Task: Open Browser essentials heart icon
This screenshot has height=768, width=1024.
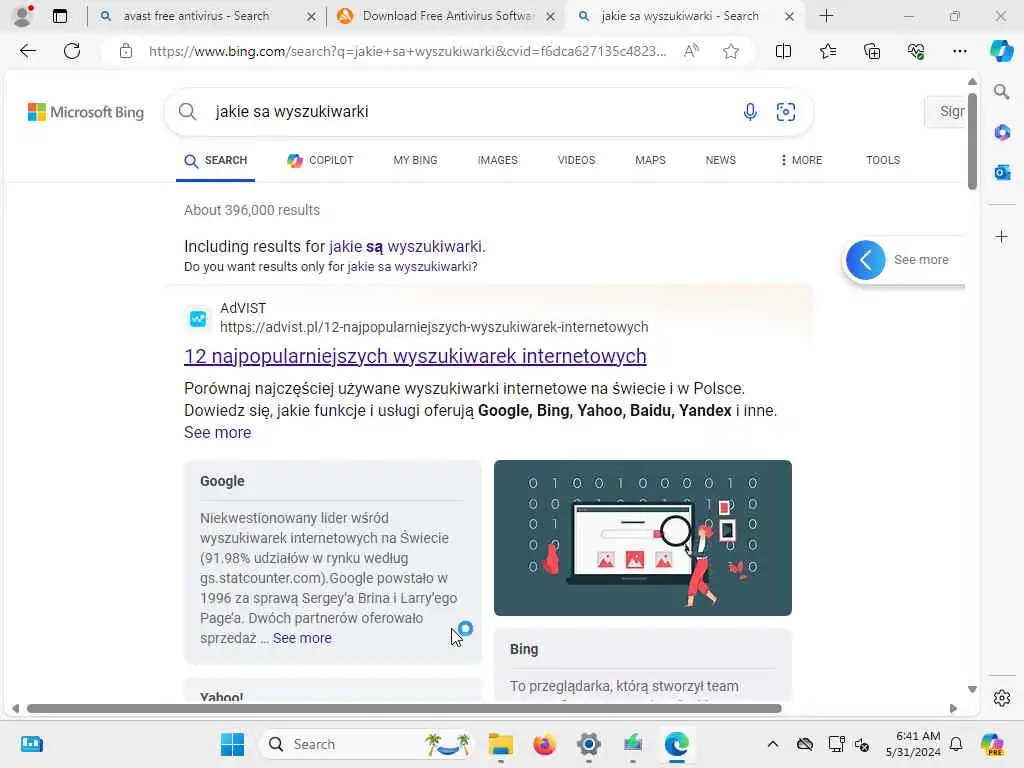Action: point(916,51)
